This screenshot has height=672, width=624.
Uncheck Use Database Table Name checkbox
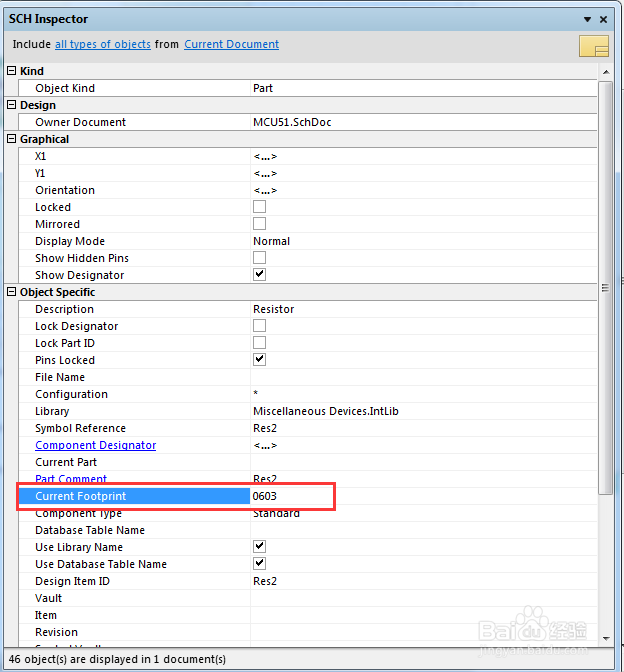pos(259,564)
